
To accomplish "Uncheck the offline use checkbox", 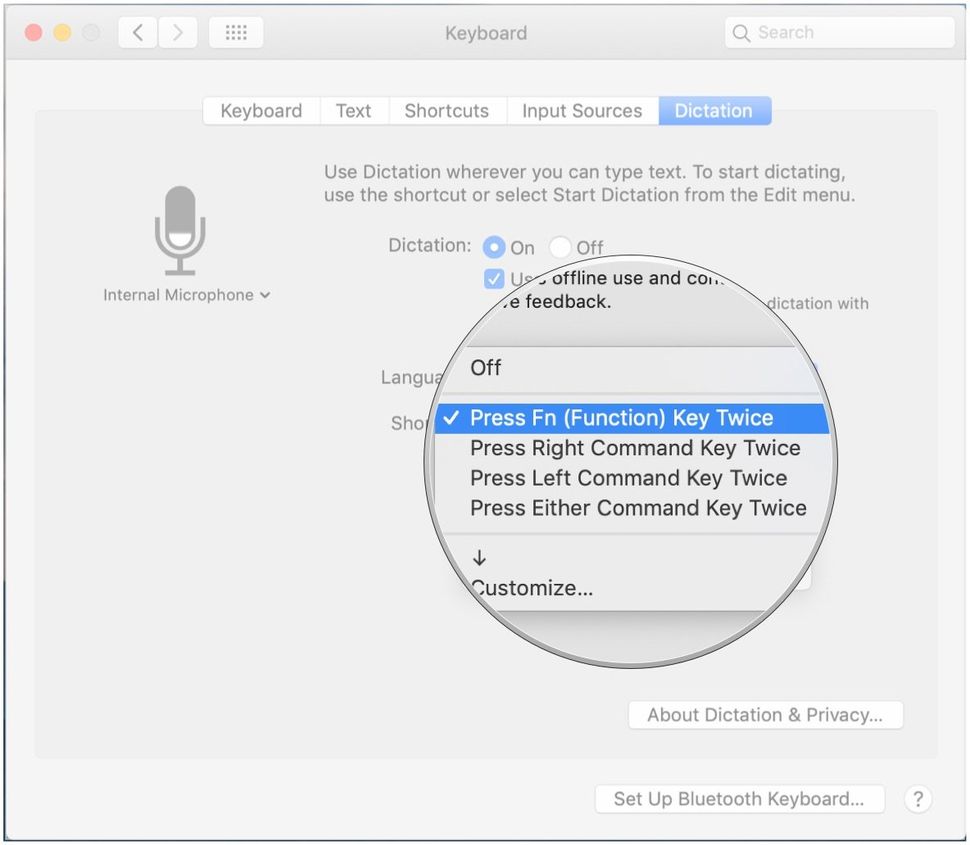I will [x=493, y=278].
